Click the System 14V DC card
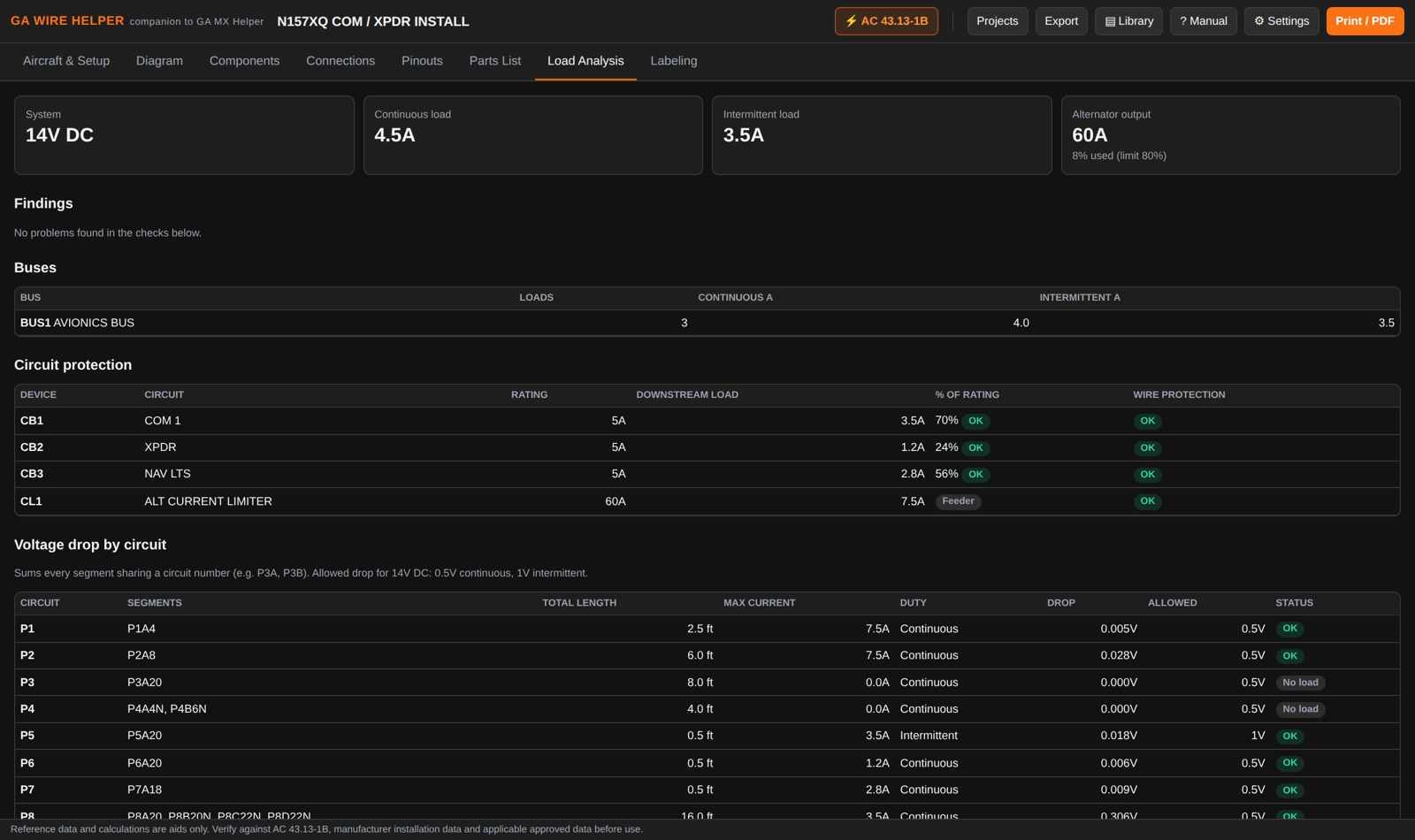Screen dimensions: 1415x840 [x=184, y=135]
